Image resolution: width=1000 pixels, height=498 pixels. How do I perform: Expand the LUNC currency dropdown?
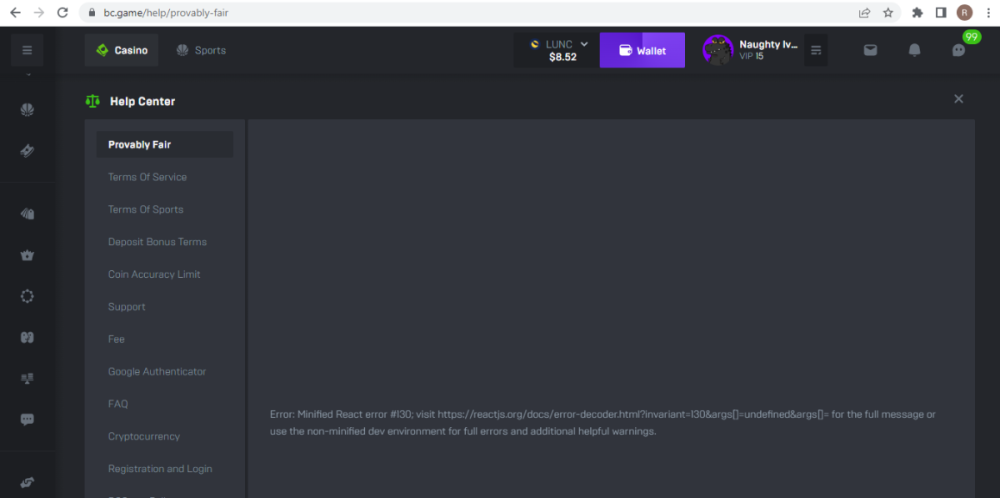(554, 50)
